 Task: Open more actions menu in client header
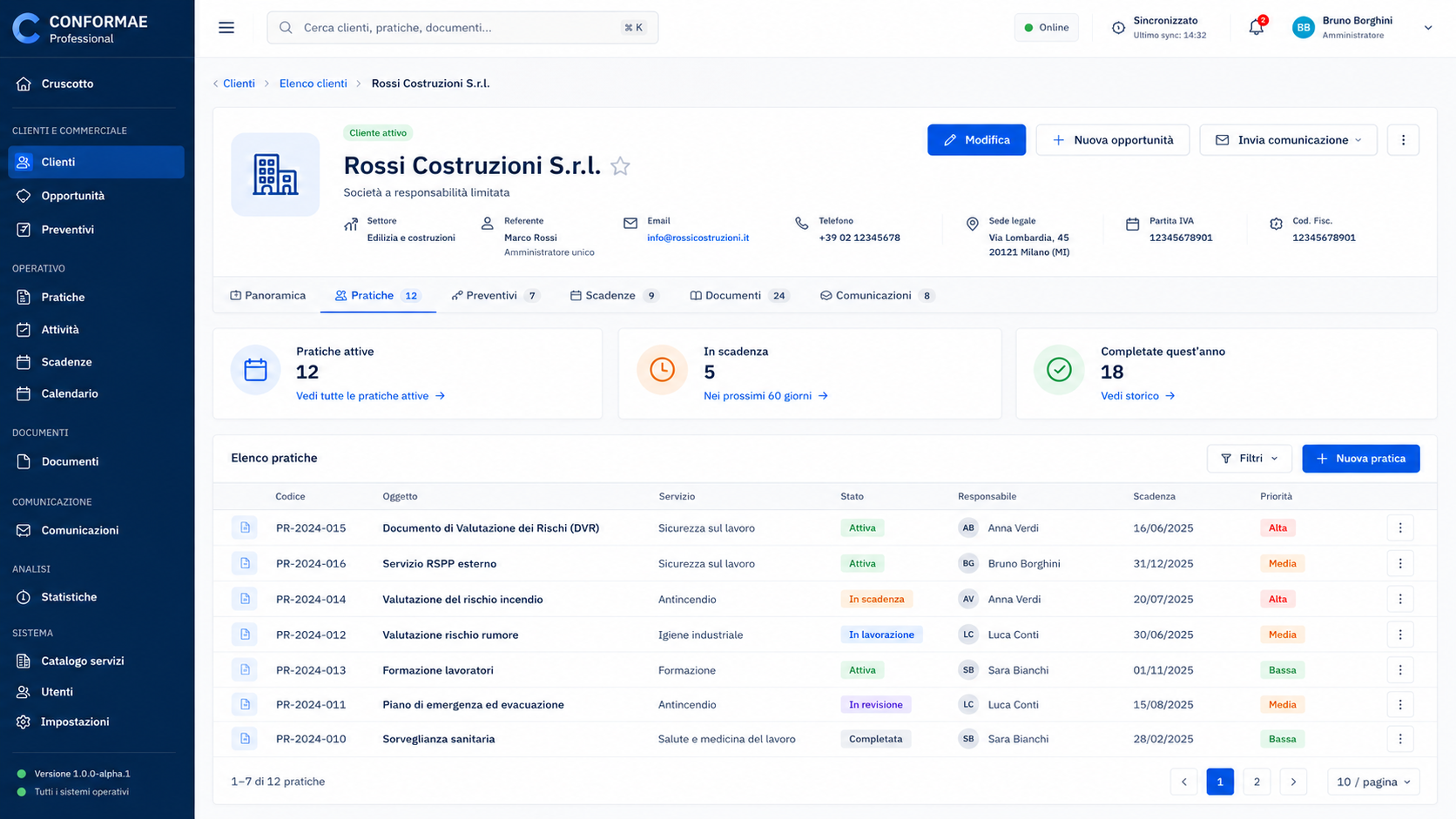(x=1403, y=140)
